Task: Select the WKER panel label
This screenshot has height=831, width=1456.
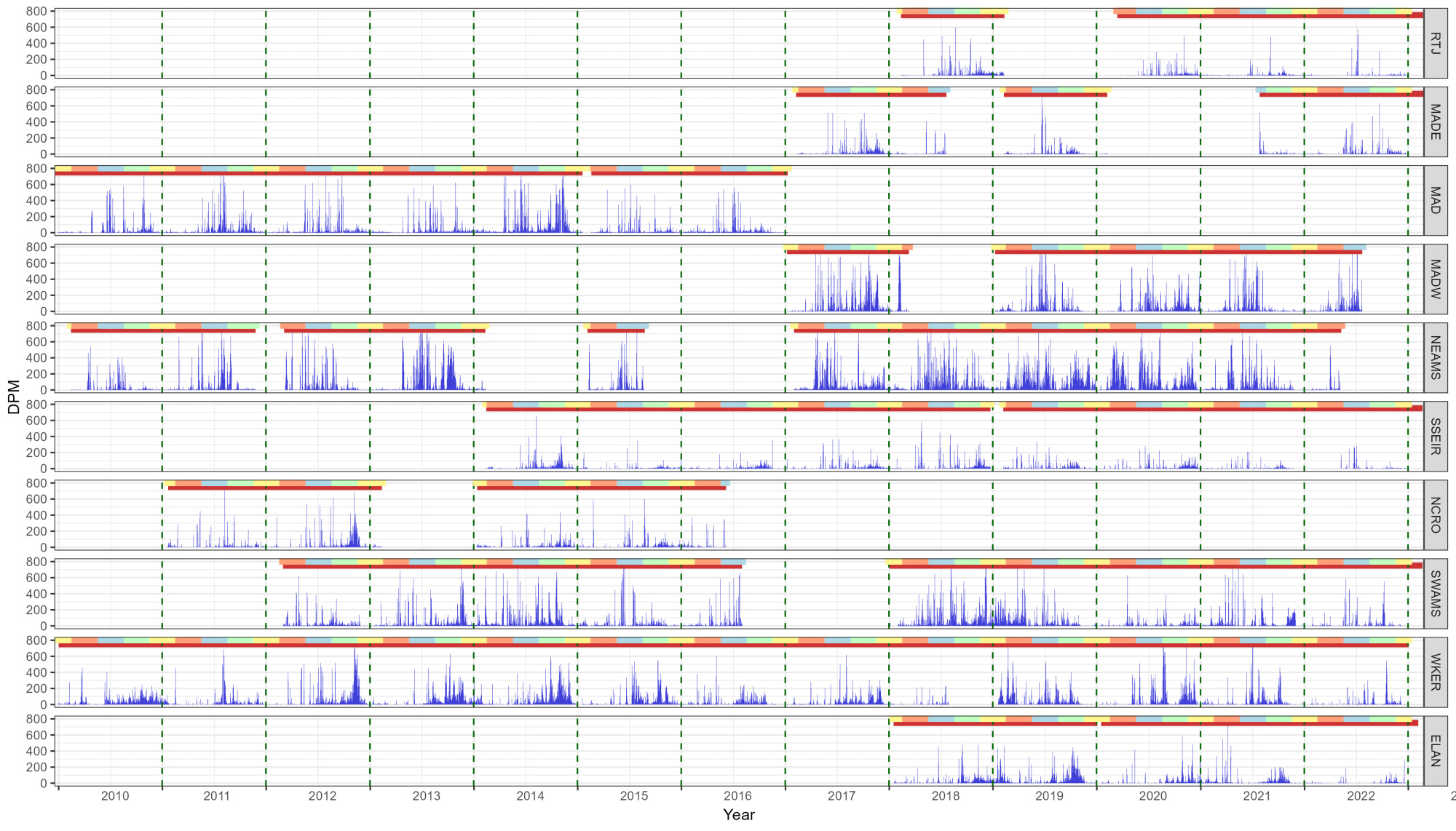Action: [1435, 672]
